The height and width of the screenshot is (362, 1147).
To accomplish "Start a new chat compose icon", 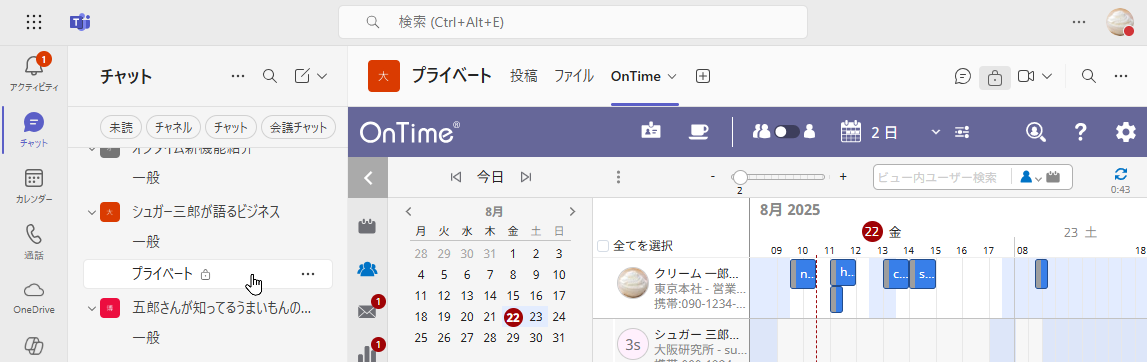I will coord(302,76).
